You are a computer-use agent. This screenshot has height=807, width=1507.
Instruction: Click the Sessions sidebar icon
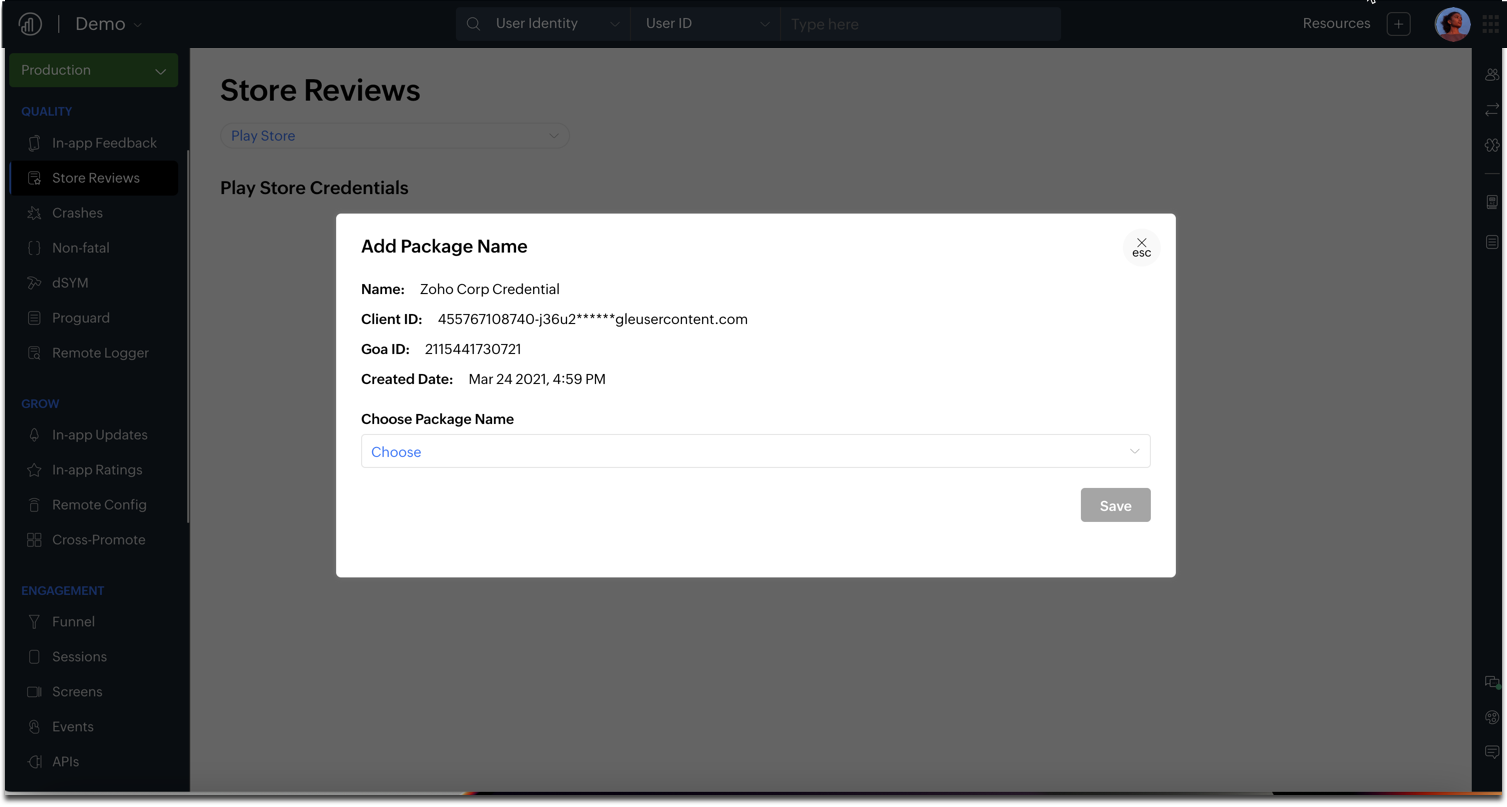coord(34,657)
